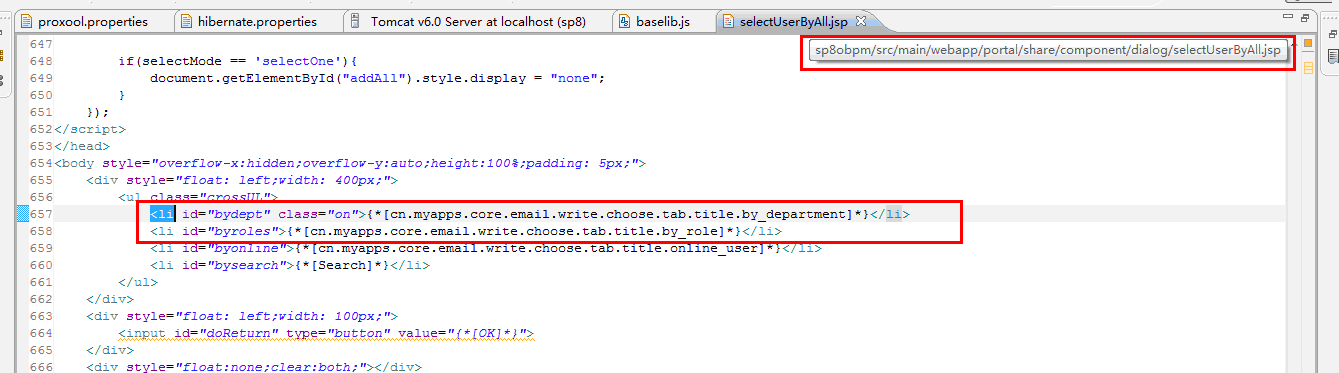Image resolution: width=1339 pixels, height=373 pixels.
Task: Click the baselib.js script file icon
Action: [625, 21]
